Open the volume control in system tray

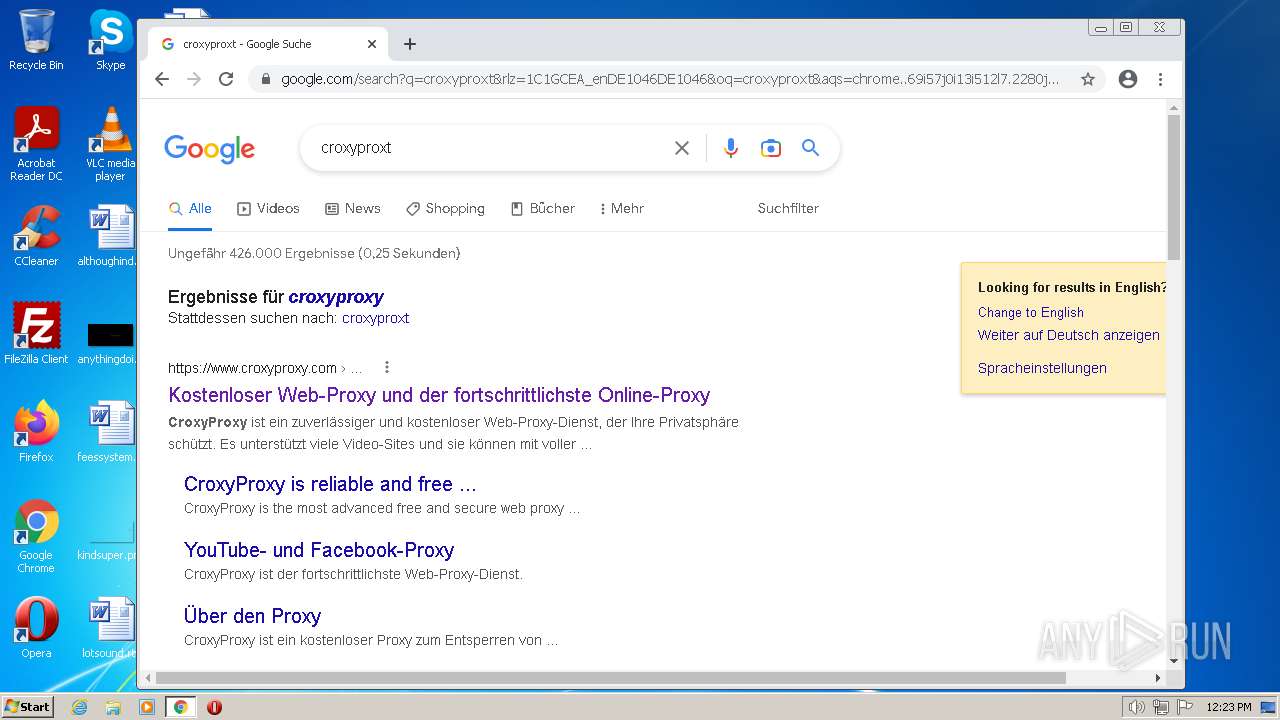pyautogui.click(x=1136, y=707)
